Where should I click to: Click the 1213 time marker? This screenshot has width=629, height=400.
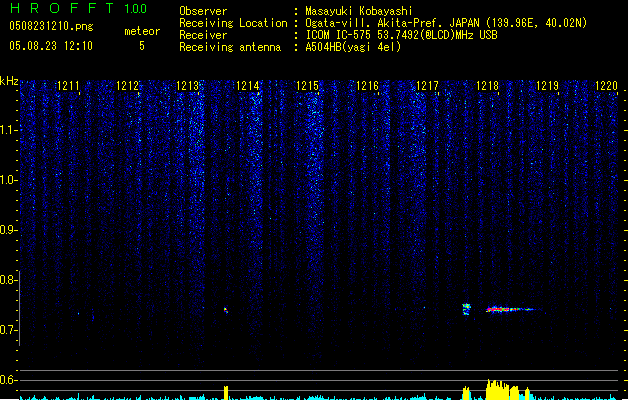(x=187, y=86)
